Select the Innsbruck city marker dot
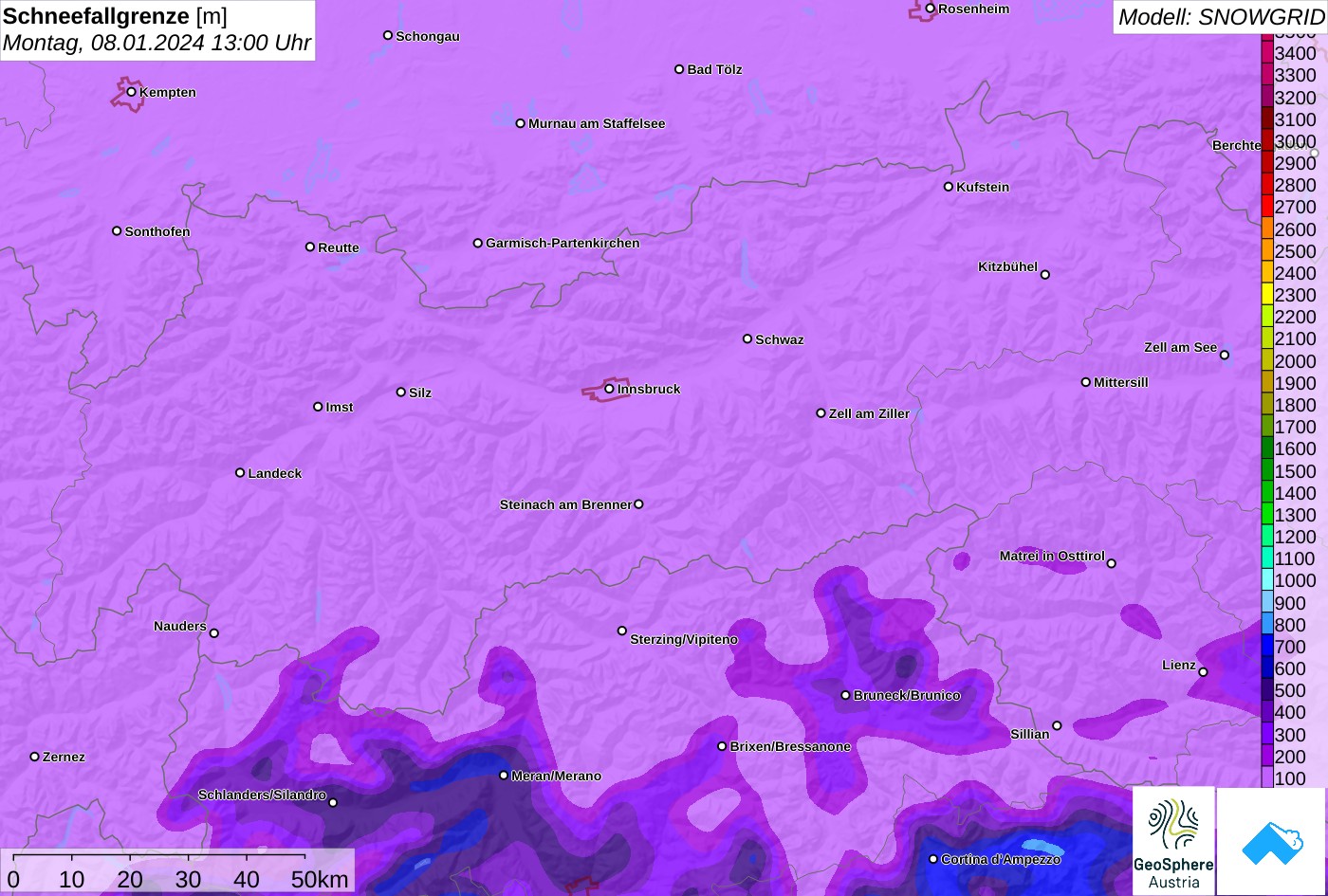The image size is (1328, 896). pyautogui.click(x=609, y=389)
